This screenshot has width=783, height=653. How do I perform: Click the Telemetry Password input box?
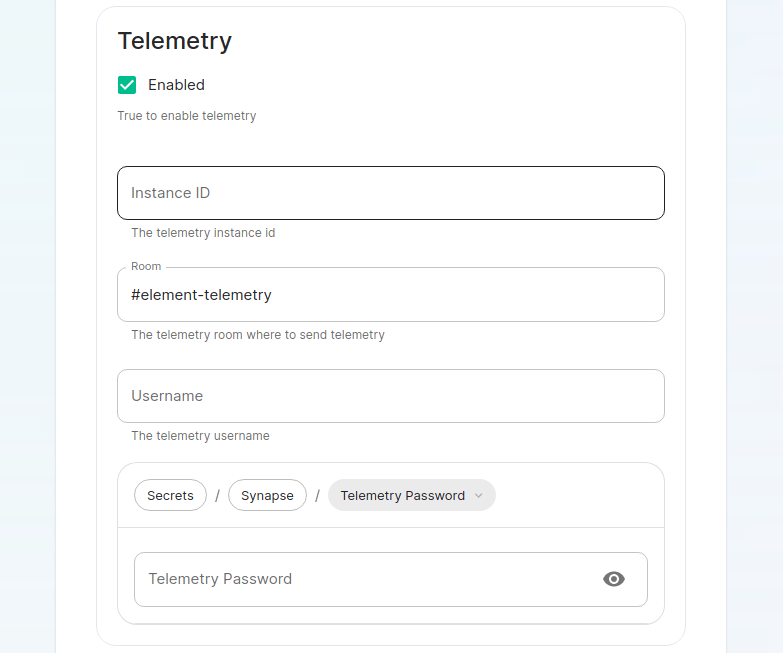[360, 579]
